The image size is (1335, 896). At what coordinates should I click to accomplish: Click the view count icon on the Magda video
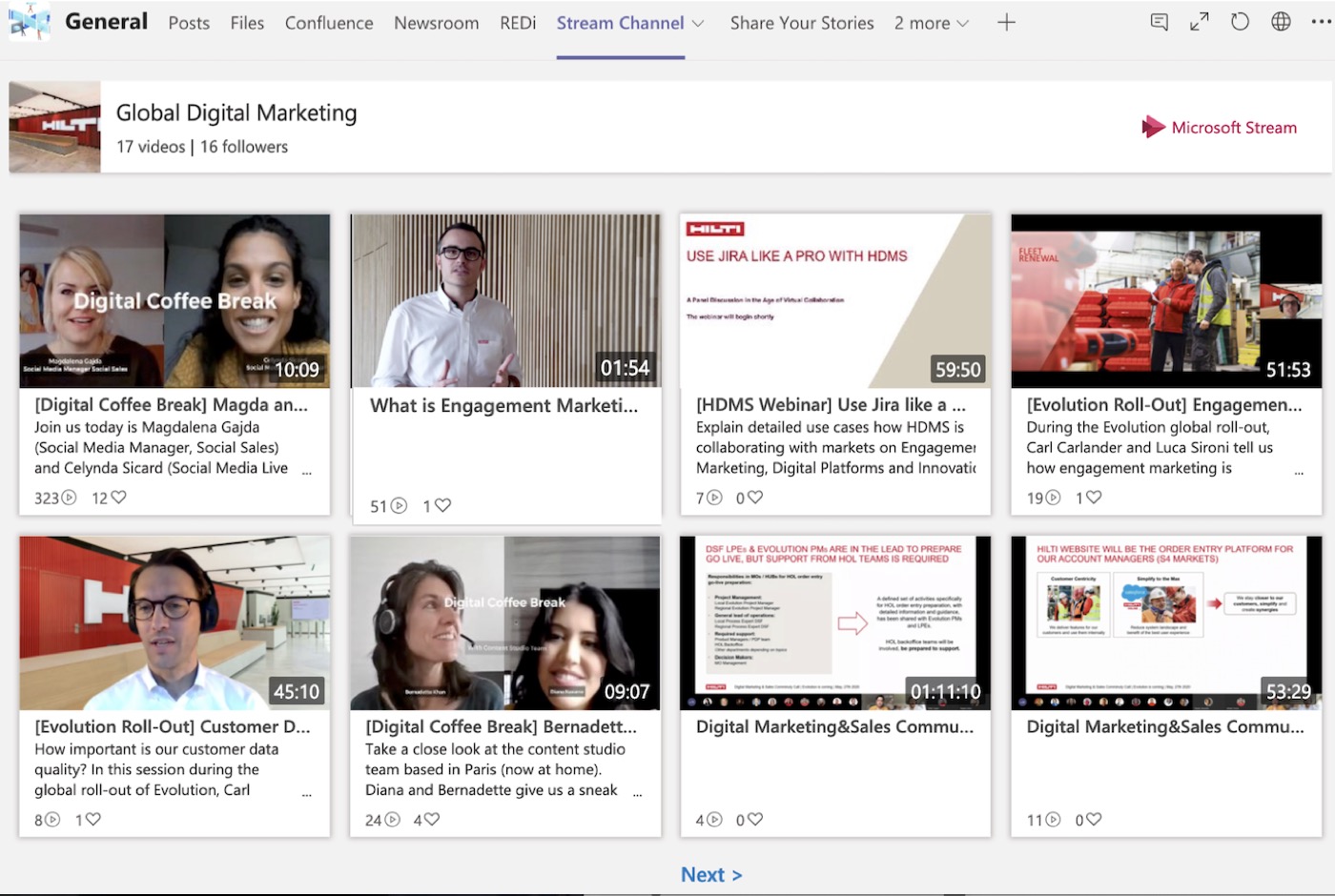coord(69,498)
